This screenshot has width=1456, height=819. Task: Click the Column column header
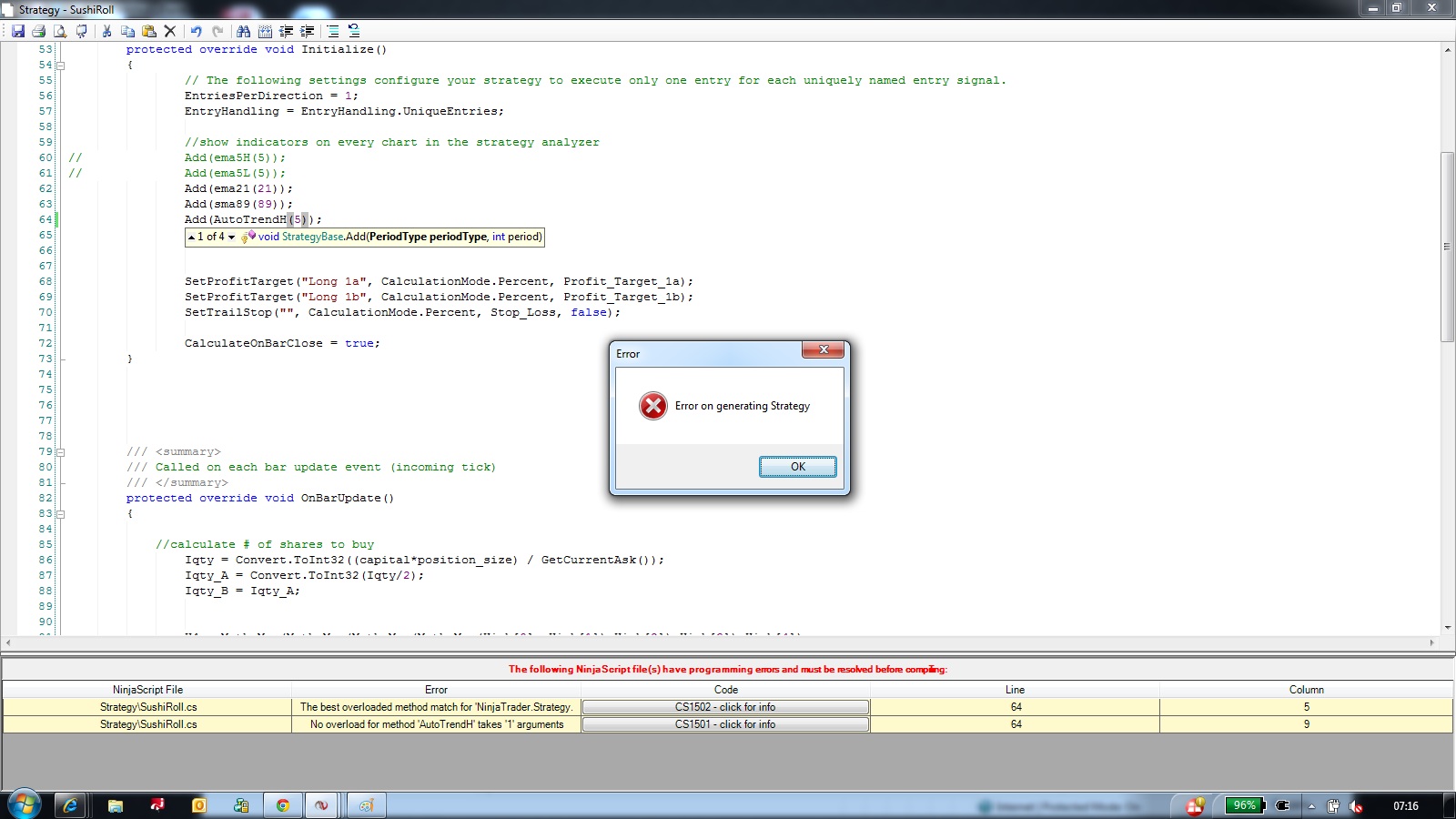1306,690
